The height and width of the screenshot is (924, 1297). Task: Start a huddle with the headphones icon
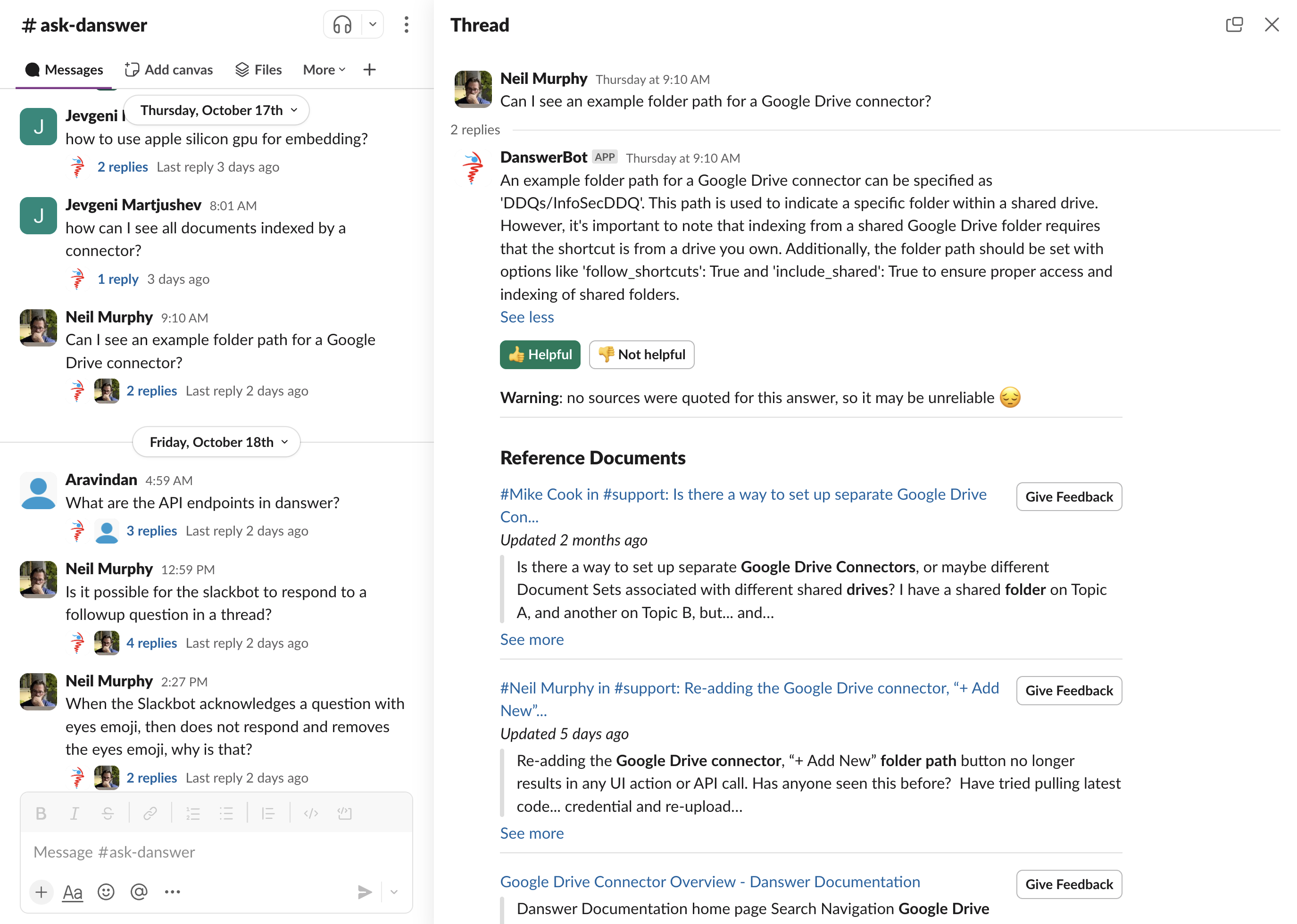tap(342, 25)
